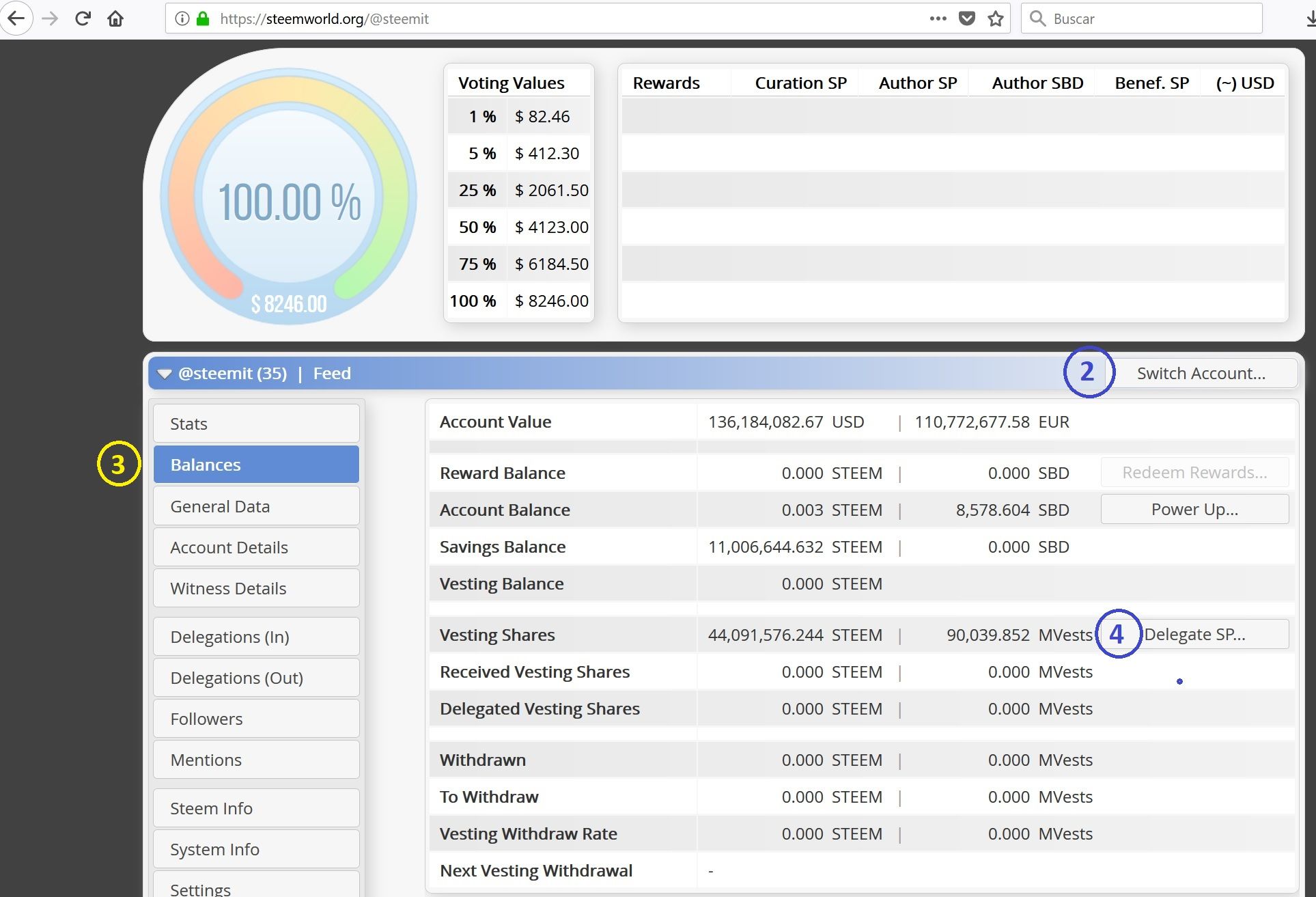Click the Curation SP column header
This screenshot has width=1316, height=897.
(800, 83)
